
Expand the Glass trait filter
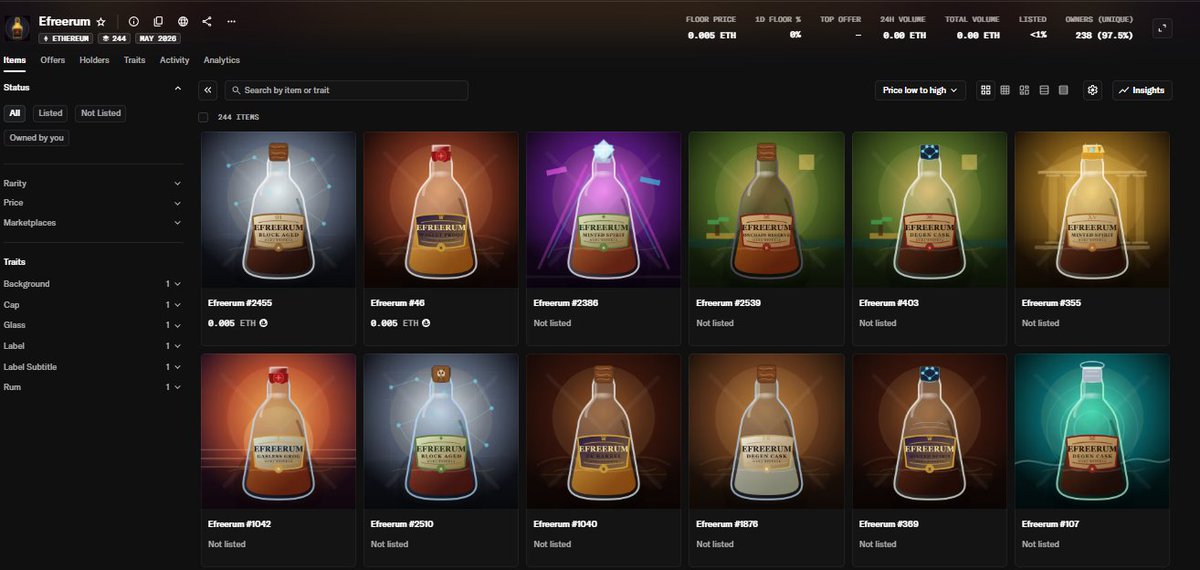93,325
